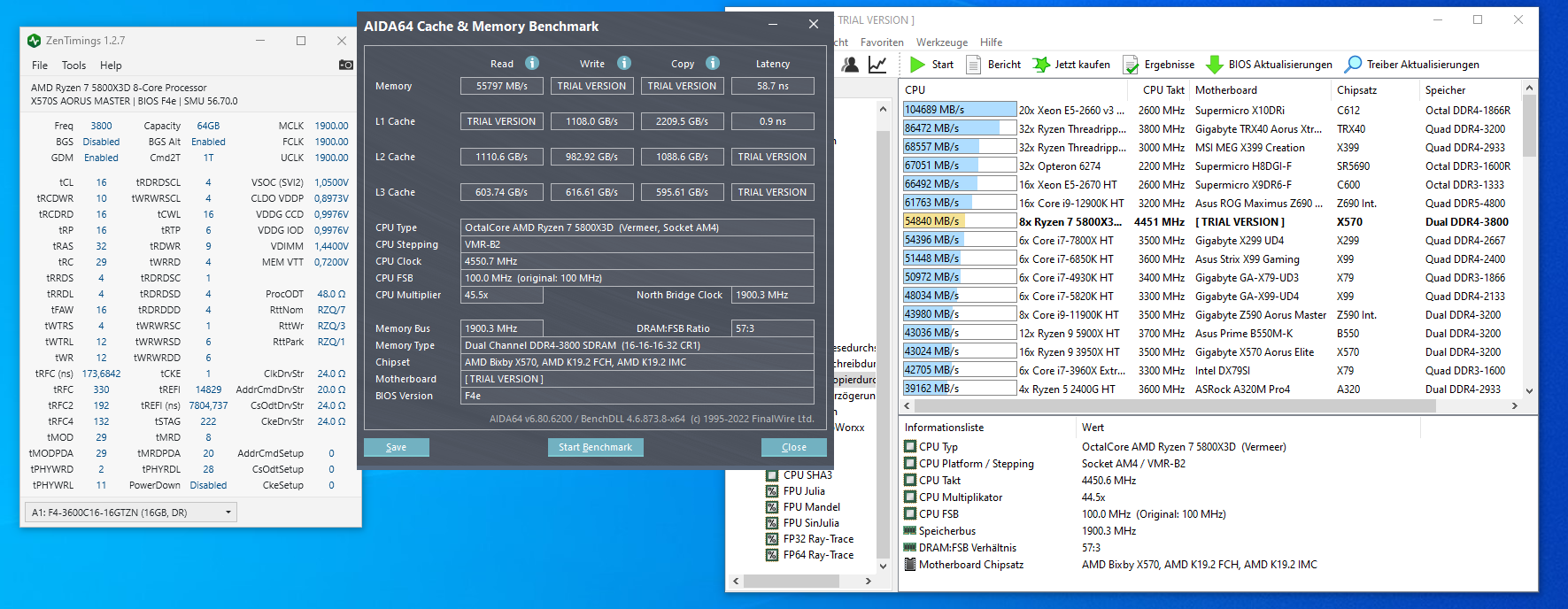Click the PowerDown Disabled value in ZenTimings
The image size is (1568, 609).
(x=208, y=485)
